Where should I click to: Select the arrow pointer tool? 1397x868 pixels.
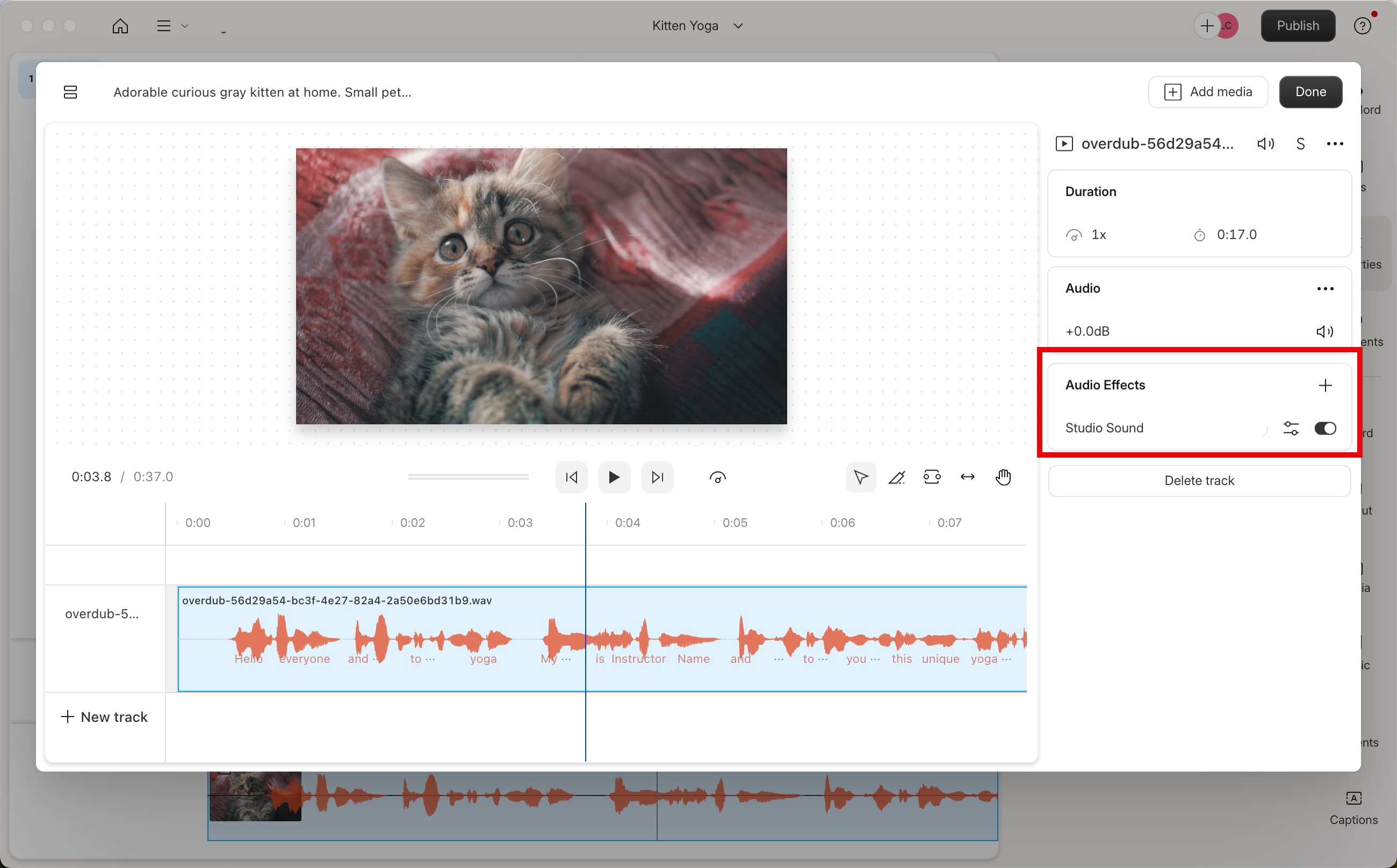[x=861, y=477]
